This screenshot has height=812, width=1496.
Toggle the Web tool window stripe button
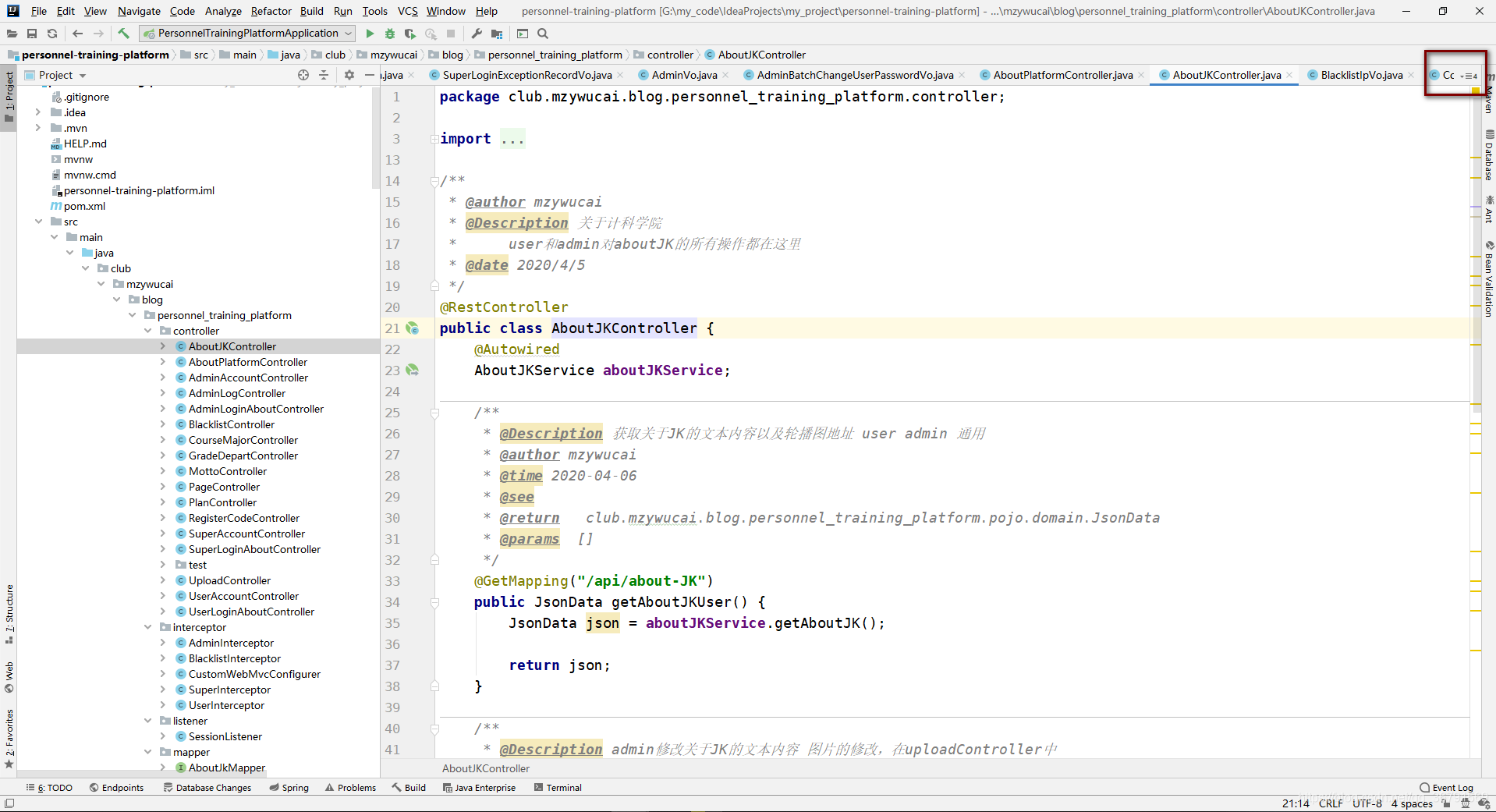(x=9, y=676)
